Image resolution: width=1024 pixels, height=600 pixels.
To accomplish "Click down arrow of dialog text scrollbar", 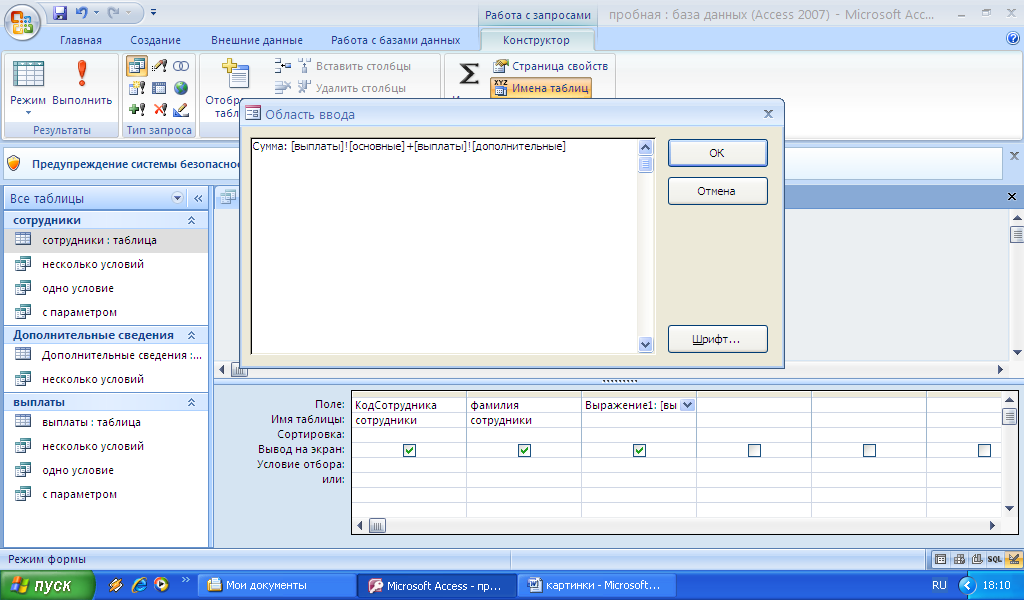I will click(x=645, y=345).
